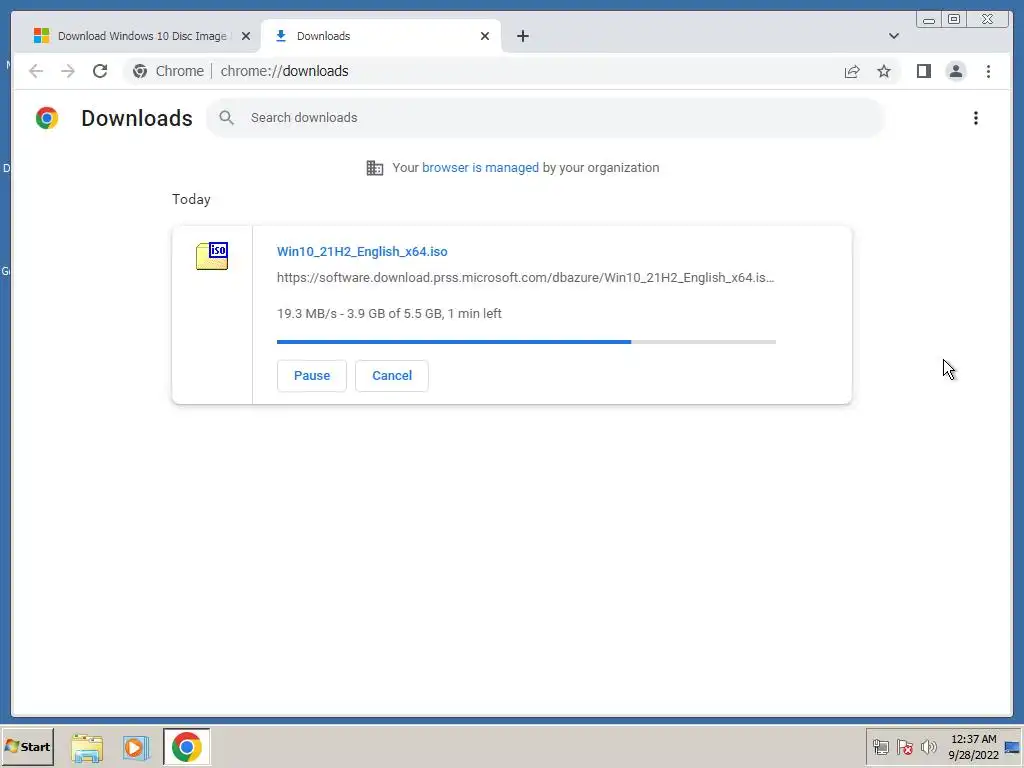Click the download progress bar
Viewport: 1024px width, 768px height.
coord(526,342)
